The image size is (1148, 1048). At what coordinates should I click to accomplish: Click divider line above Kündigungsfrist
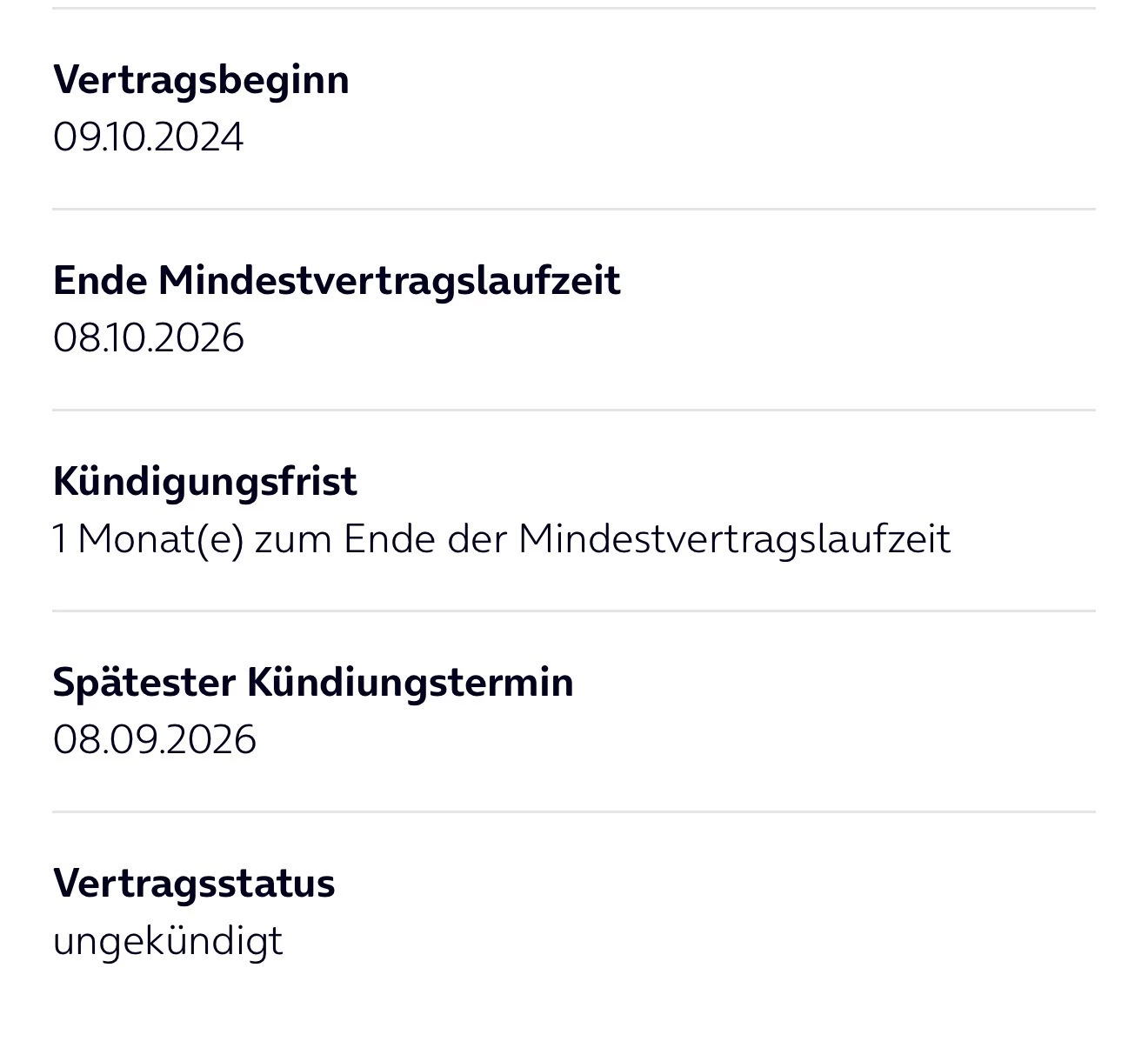pyautogui.click(x=574, y=411)
